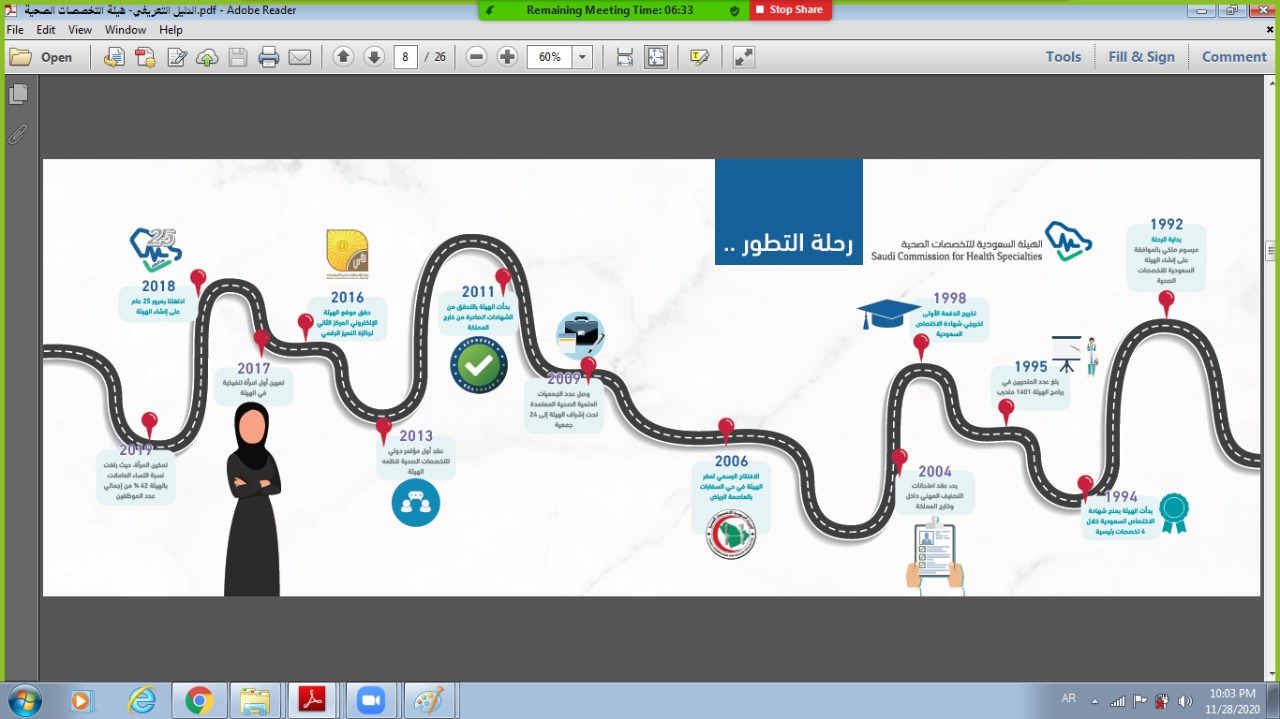
Task: Open the zoom percentage dropdown arrow
Action: tap(582, 57)
